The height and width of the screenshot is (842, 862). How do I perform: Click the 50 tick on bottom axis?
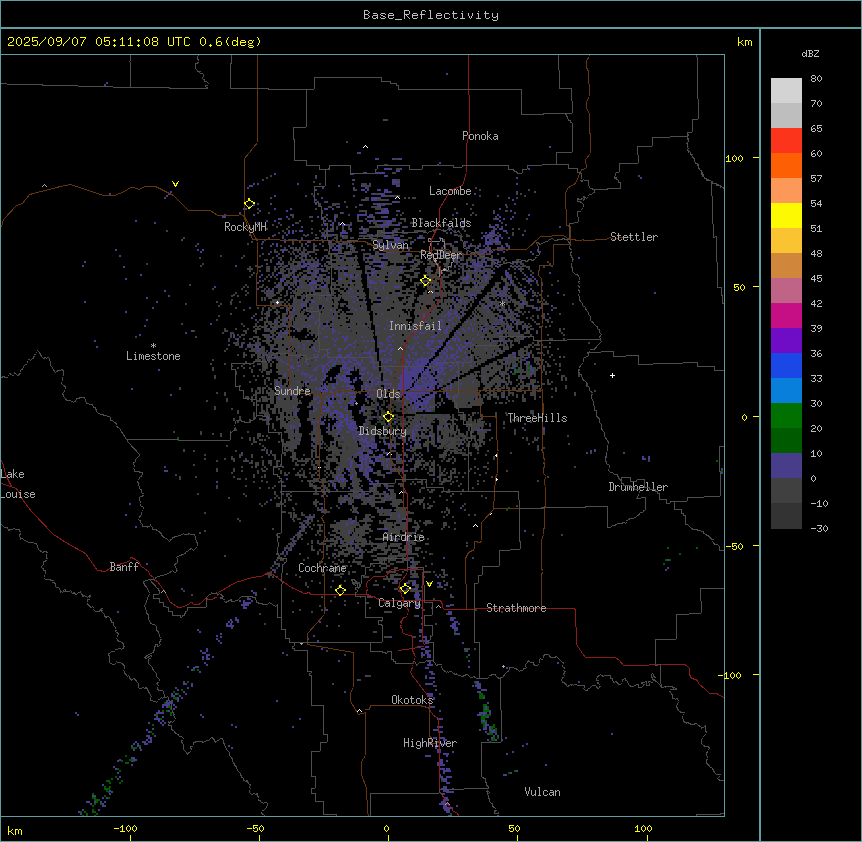tap(514, 828)
